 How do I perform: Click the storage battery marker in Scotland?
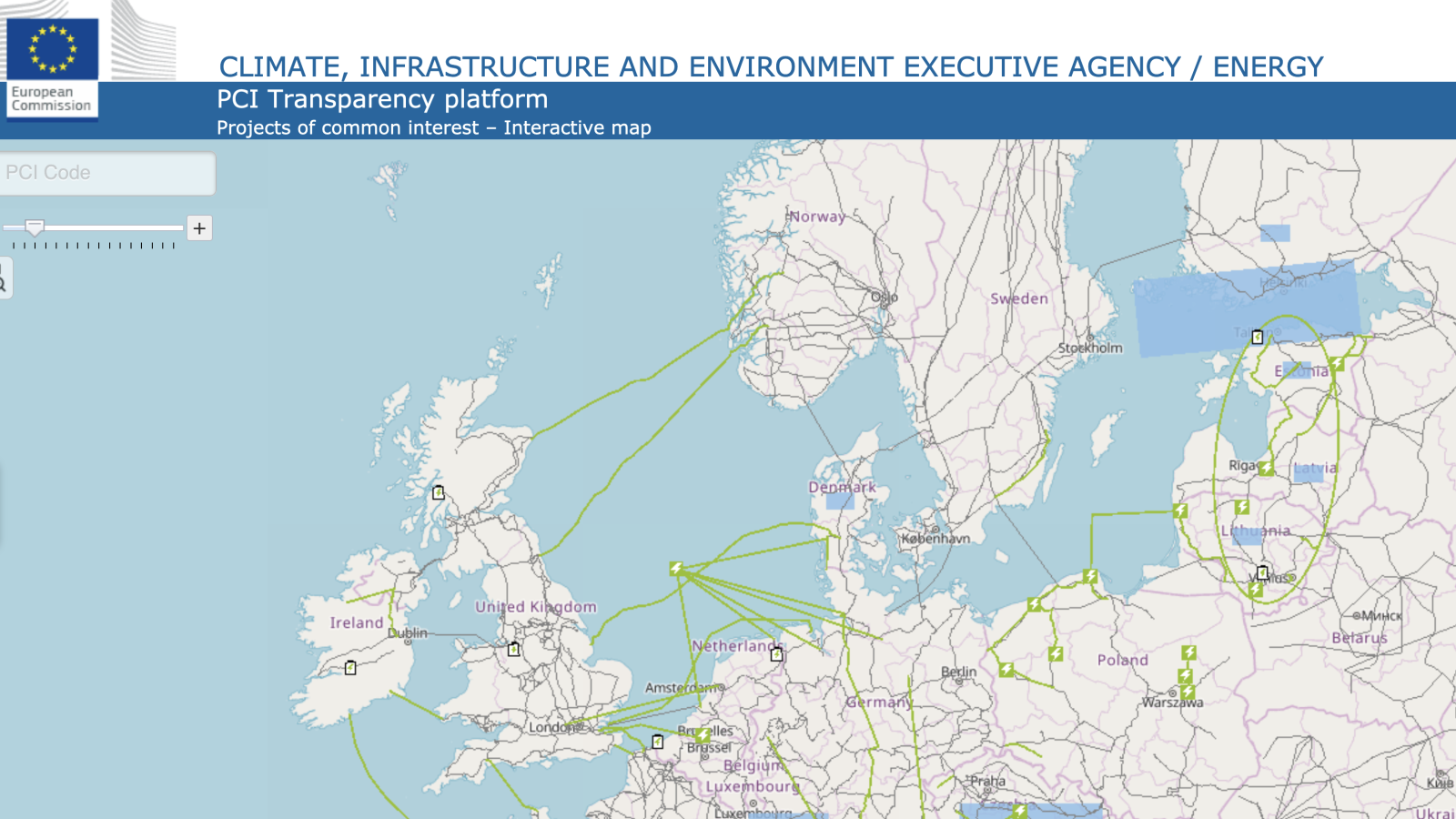(439, 492)
